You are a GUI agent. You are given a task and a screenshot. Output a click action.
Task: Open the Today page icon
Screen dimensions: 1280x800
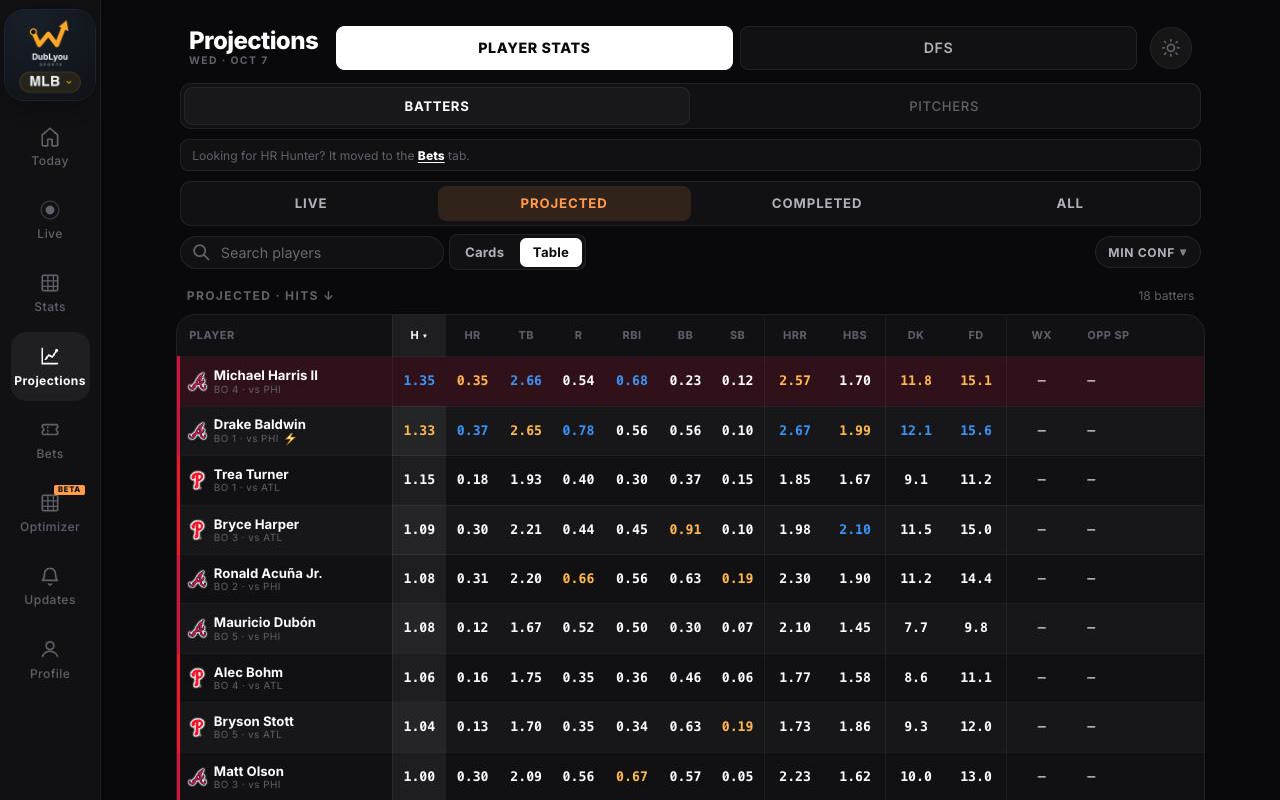click(50, 137)
